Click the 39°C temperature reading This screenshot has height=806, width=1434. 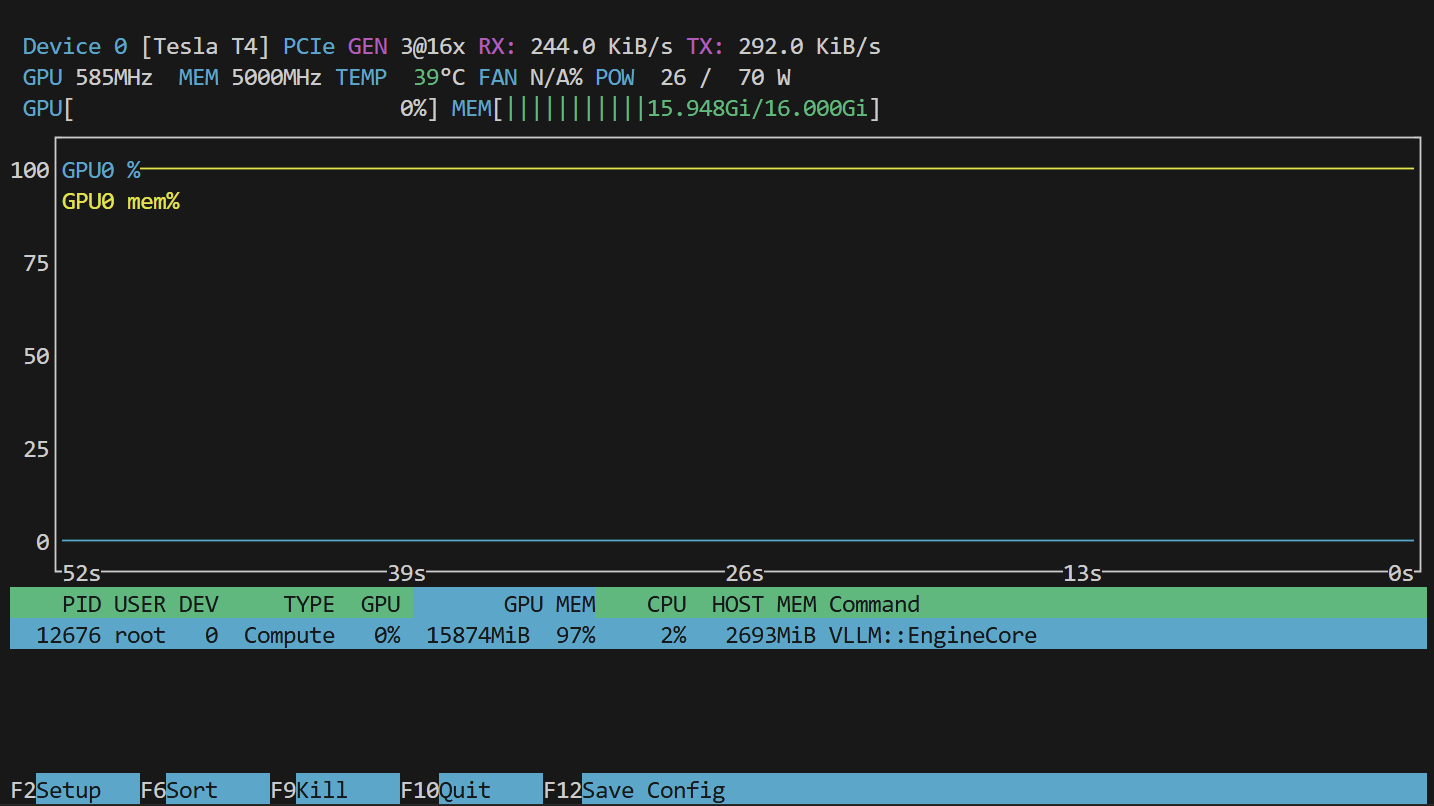[439, 77]
